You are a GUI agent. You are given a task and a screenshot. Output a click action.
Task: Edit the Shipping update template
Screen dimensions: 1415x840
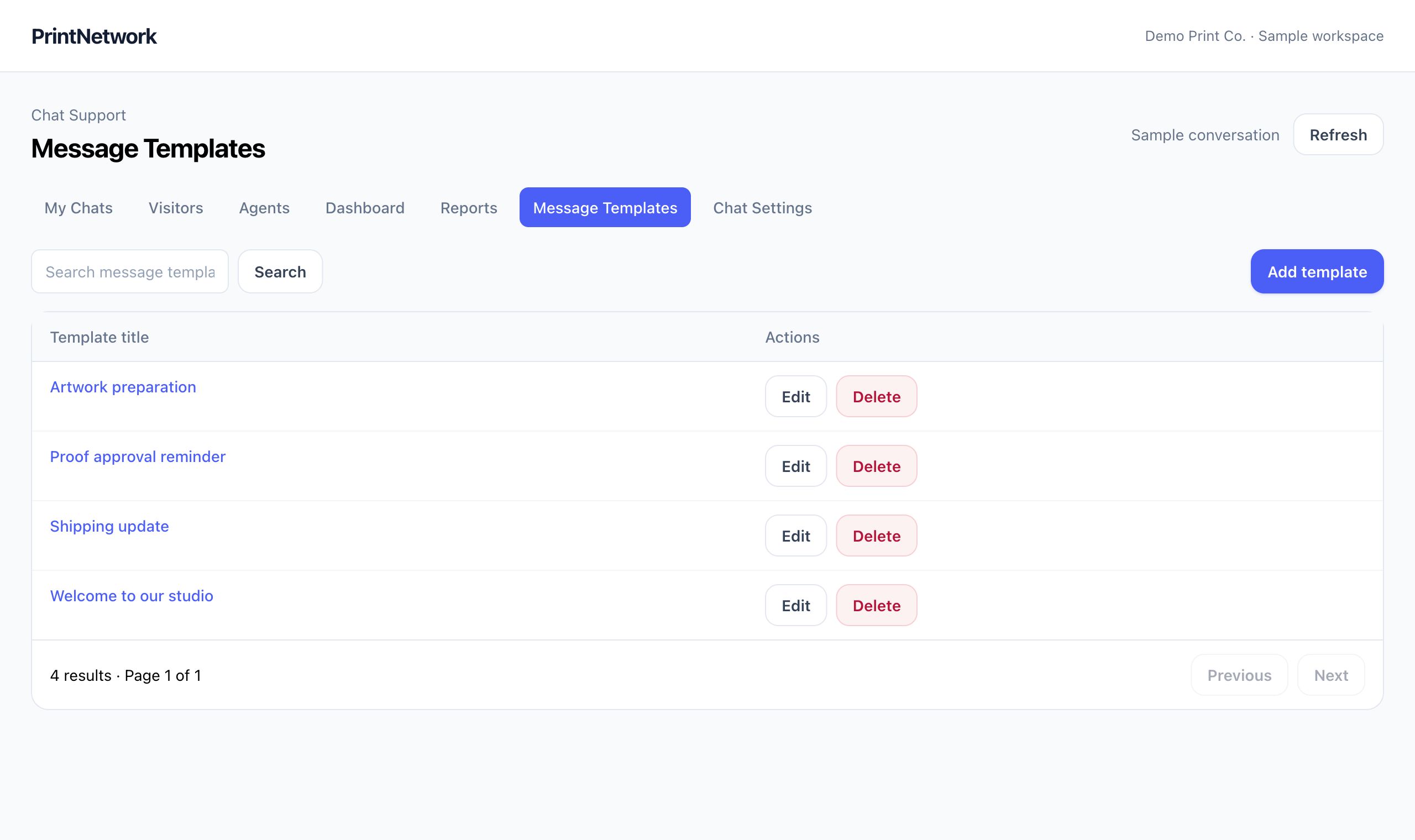[796, 536]
